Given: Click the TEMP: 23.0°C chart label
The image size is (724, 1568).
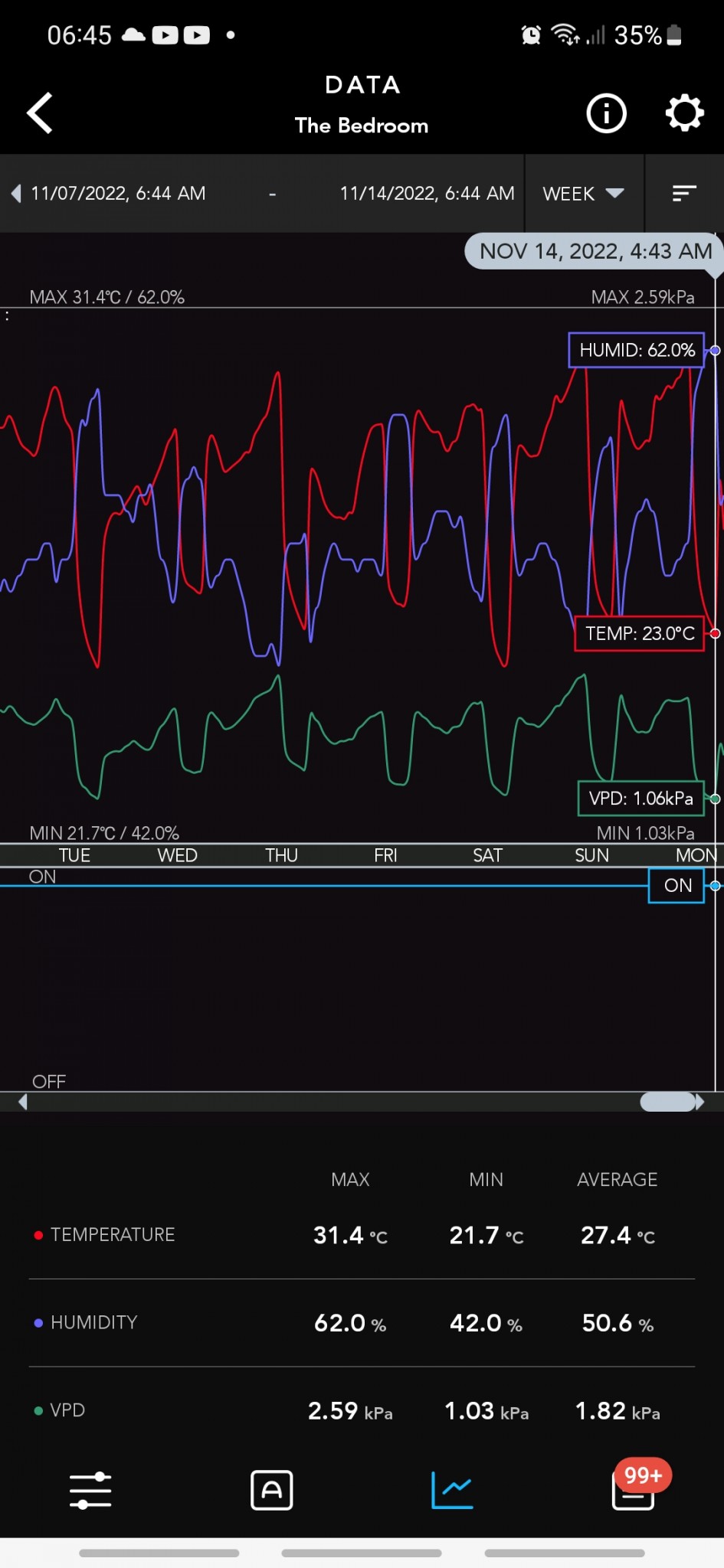Looking at the screenshot, I should click(x=639, y=633).
